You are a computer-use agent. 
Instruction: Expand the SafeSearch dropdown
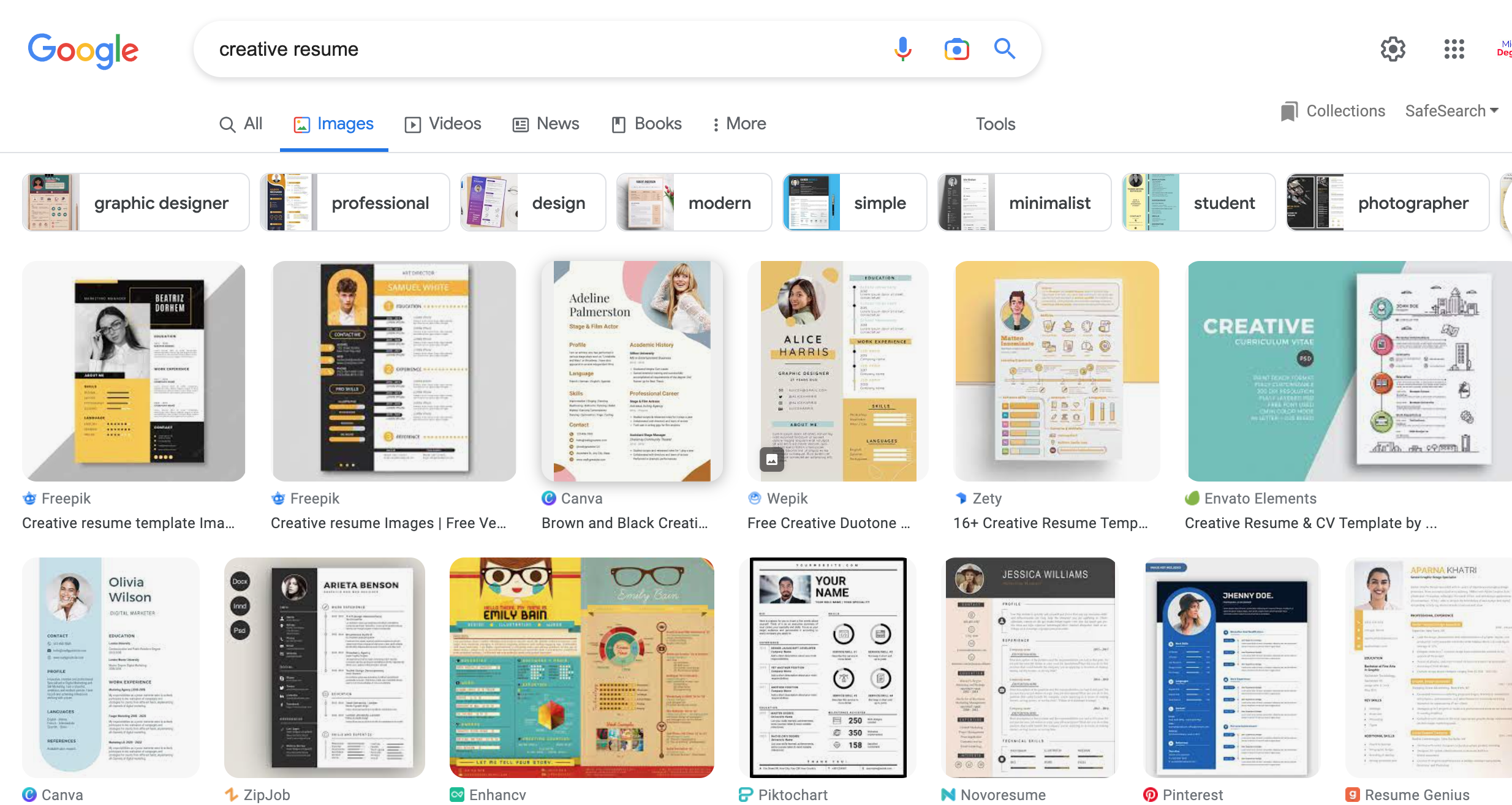pyautogui.click(x=1451, y=111)
